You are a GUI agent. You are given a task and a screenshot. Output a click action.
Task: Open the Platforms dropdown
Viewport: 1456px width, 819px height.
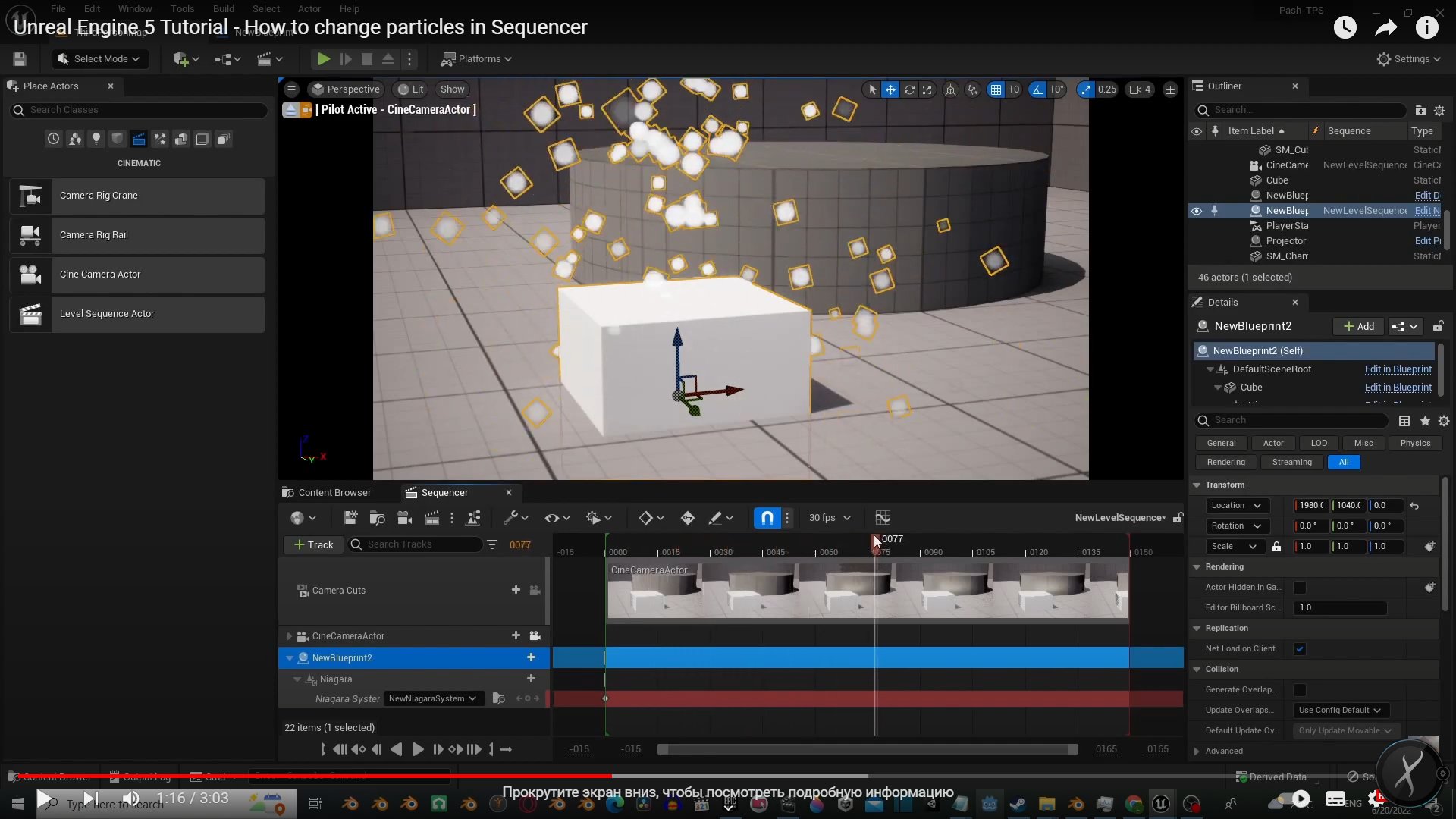(477, 59)
